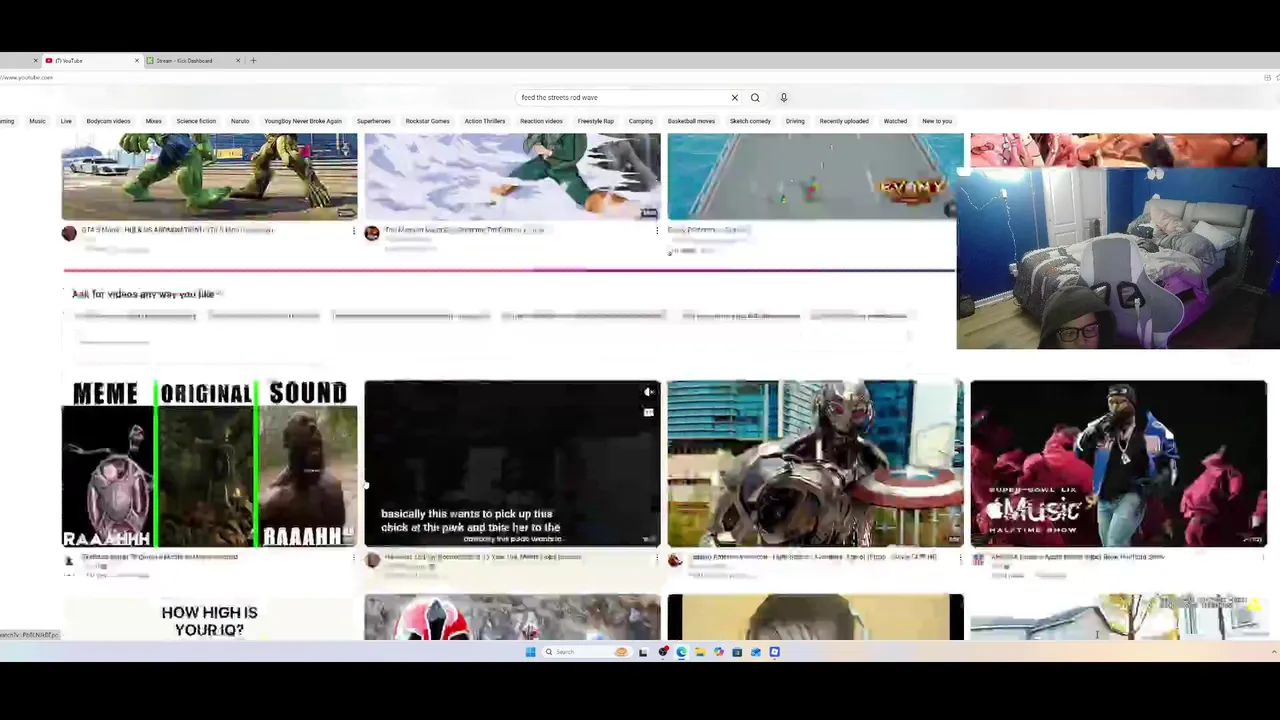Pick the Watched chip
1280x720 pixels.
(895, 121)
